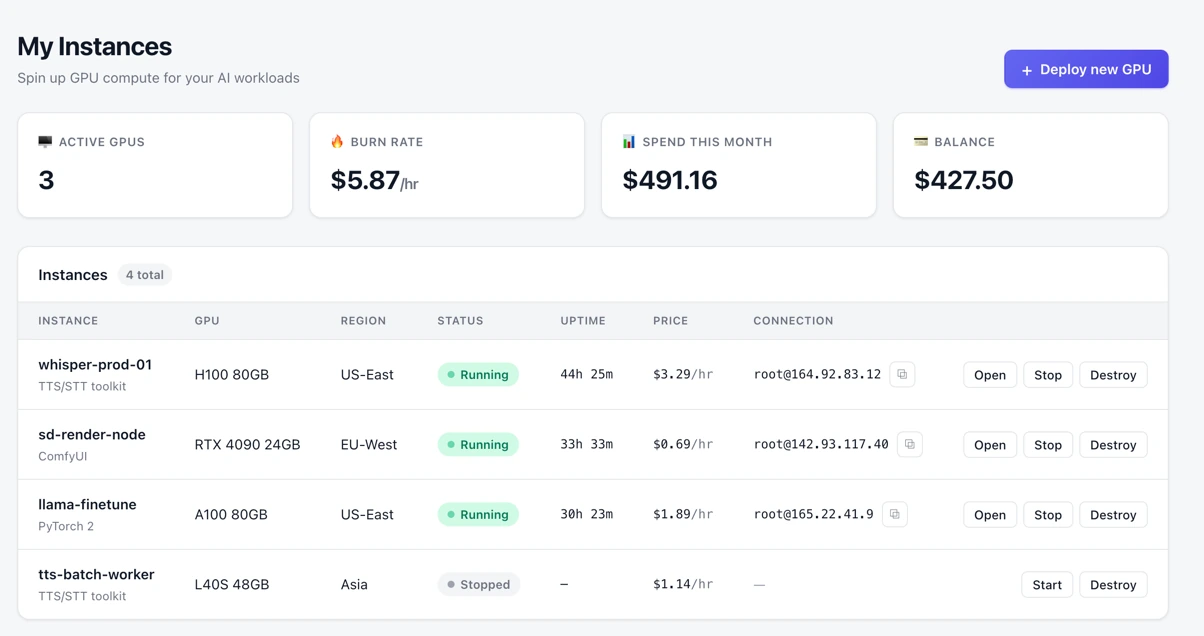
Task: Click the L40S 48GB GPU cell
Action: (232, 585)
